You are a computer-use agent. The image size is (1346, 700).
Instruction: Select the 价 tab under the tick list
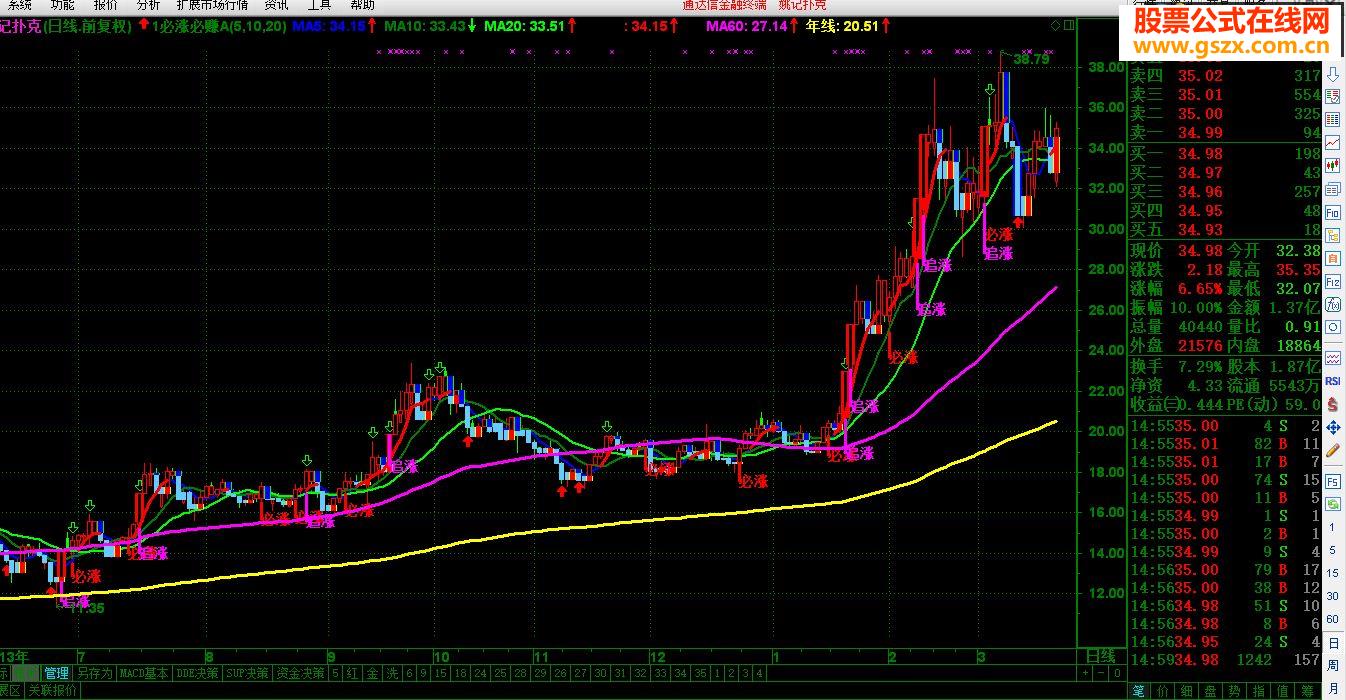click(x=1163, y=691)
